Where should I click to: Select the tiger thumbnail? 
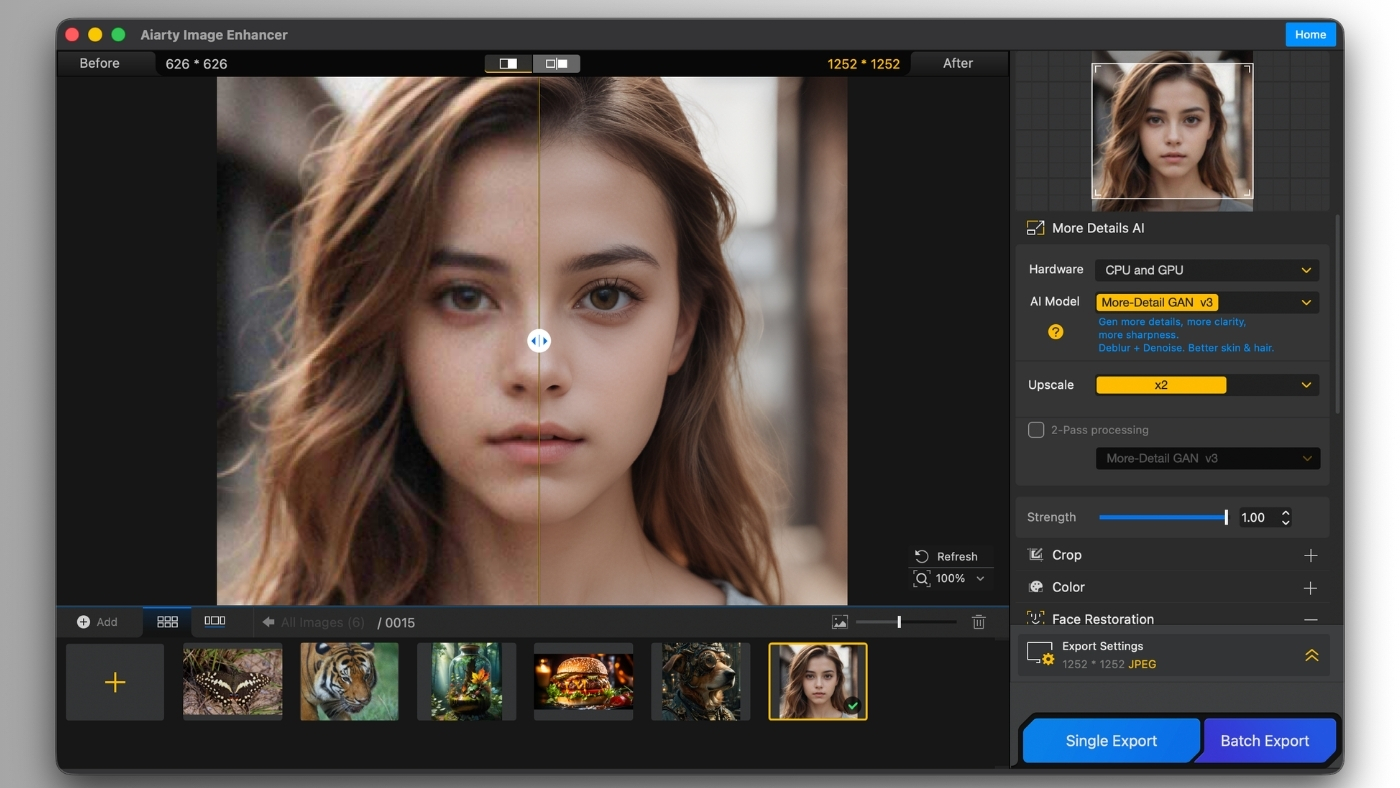(349, 682)
